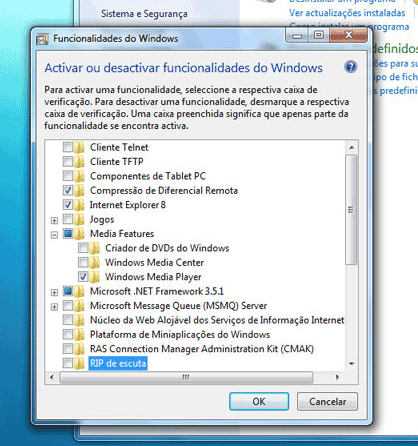The width and height of the screenshot is (418, 446).
Task: Click the folder icon beside Componentes de Tablet PC
Action: [x=79, y=176]
